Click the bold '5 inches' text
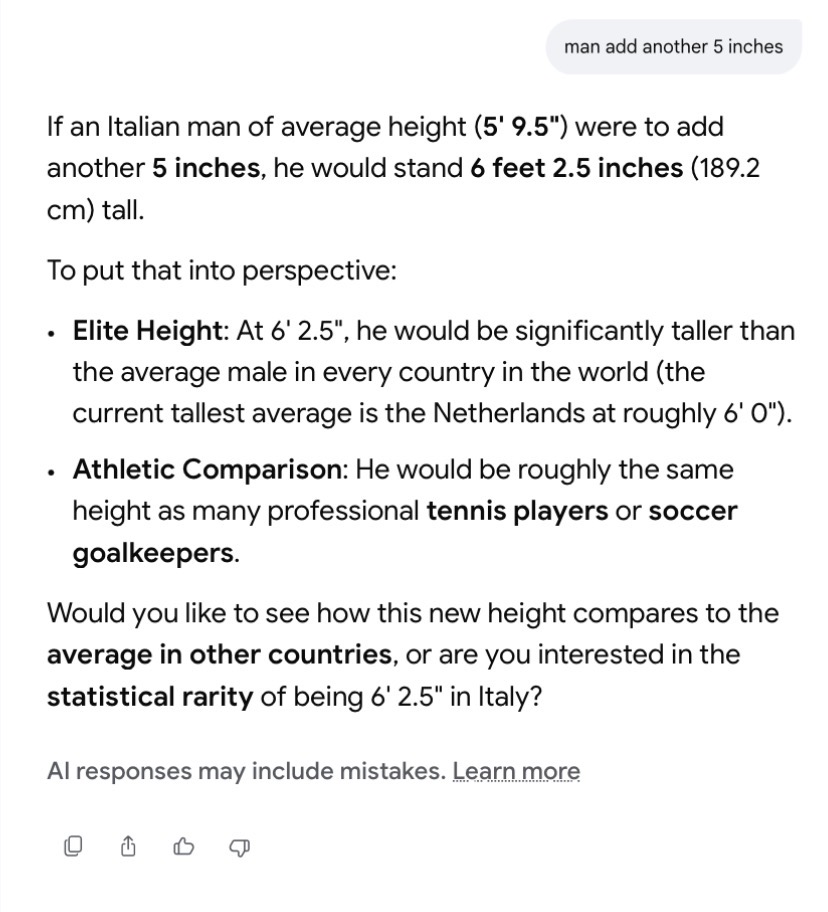828x912 pixels. 206,168
